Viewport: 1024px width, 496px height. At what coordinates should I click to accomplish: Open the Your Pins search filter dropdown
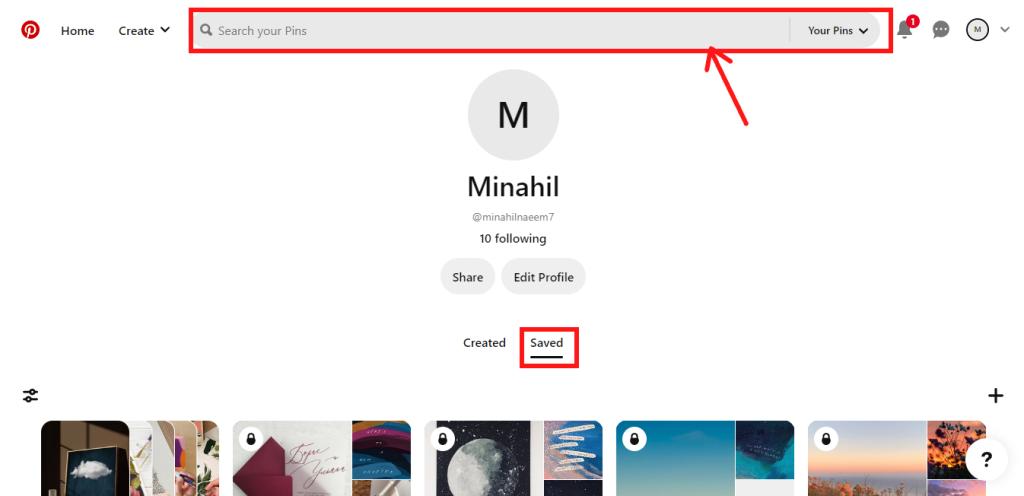[x=838, y=30]
